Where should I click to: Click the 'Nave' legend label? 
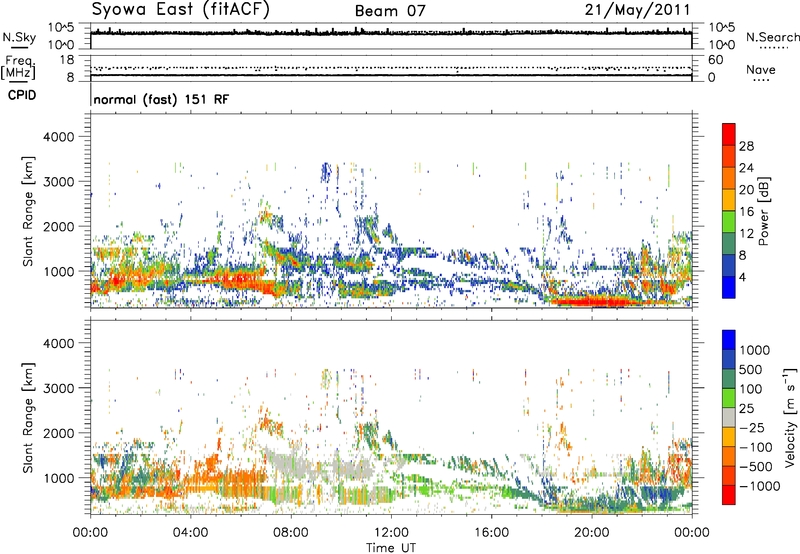click(x=761, y=69)
